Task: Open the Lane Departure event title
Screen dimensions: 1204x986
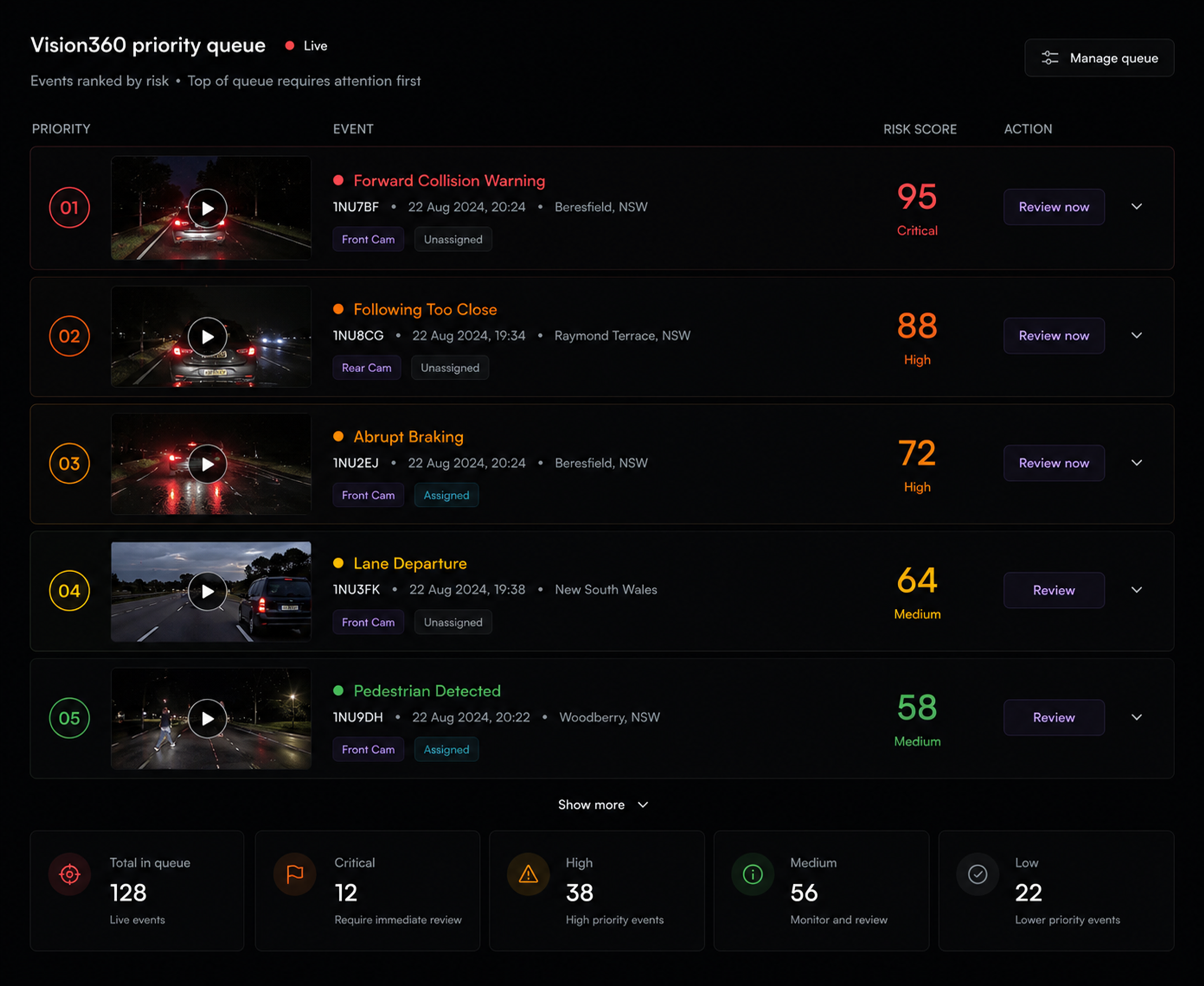Action: [410, 564]
